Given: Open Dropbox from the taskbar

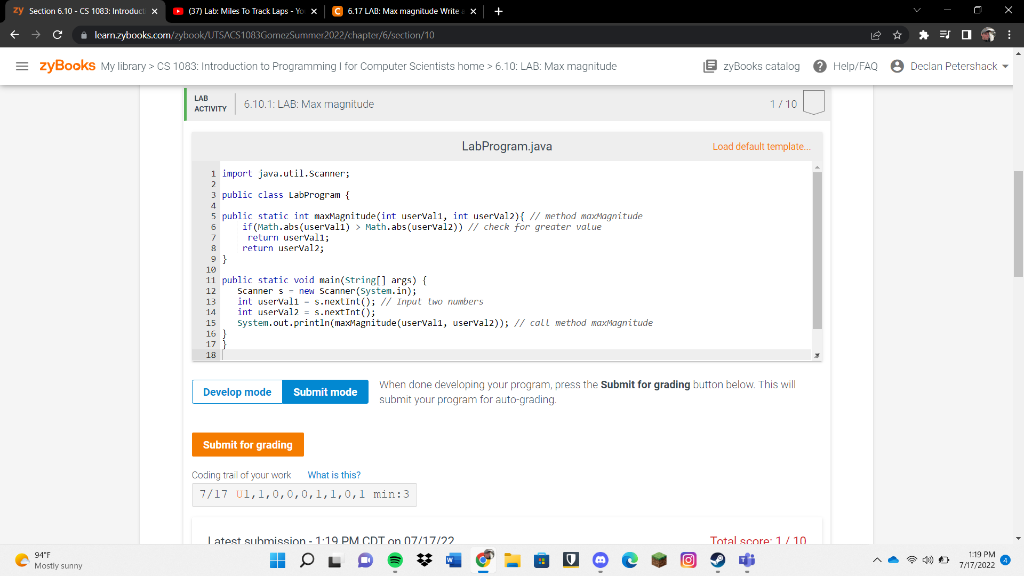Looking at the screenshot, I should [424, 560].
